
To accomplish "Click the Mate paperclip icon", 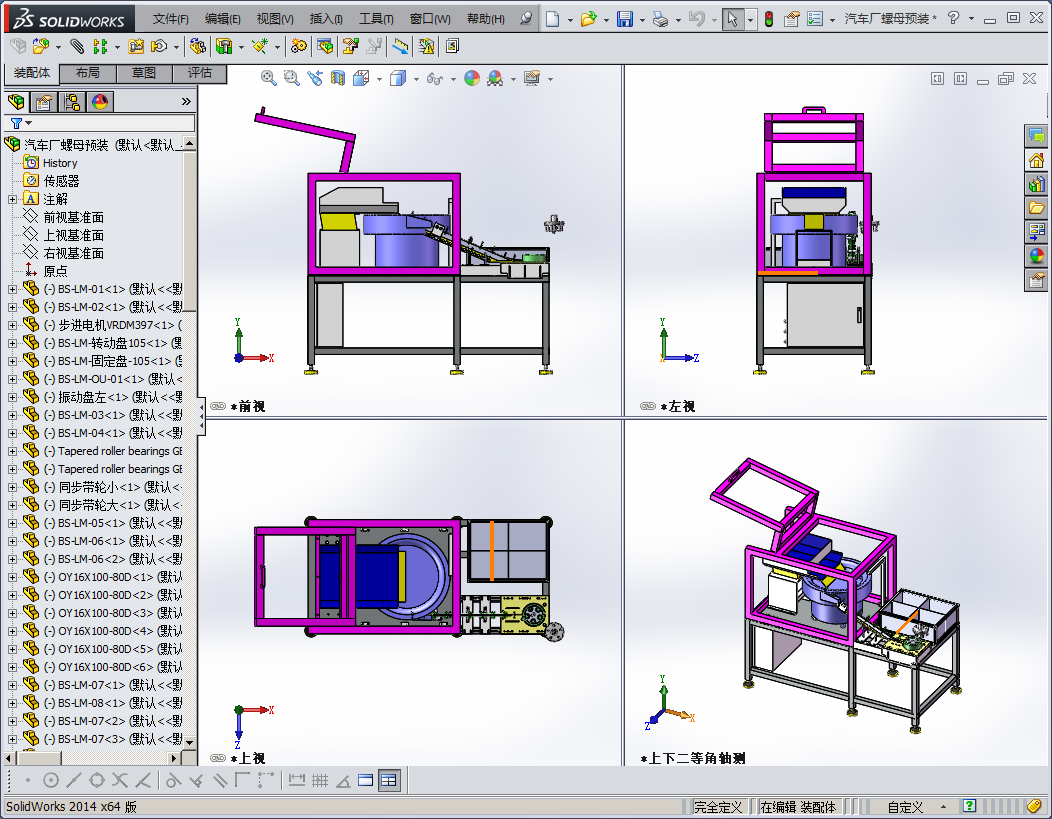I will [x=77, y=46].
